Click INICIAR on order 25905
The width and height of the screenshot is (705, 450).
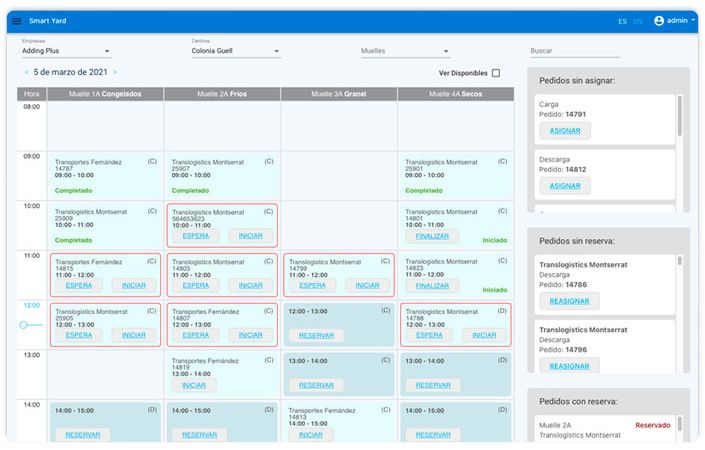pos(134,335)
